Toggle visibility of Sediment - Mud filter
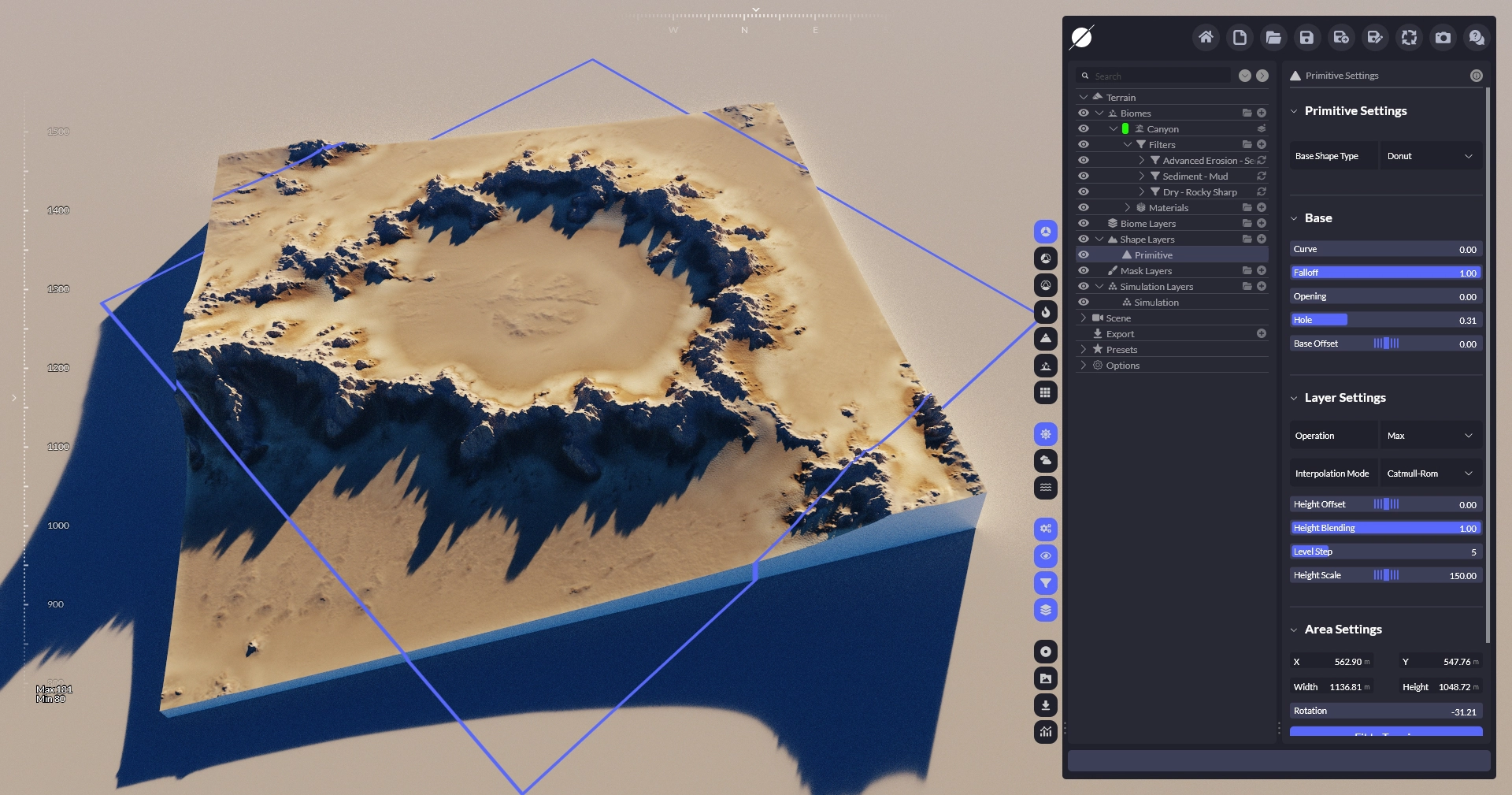 1084,176
